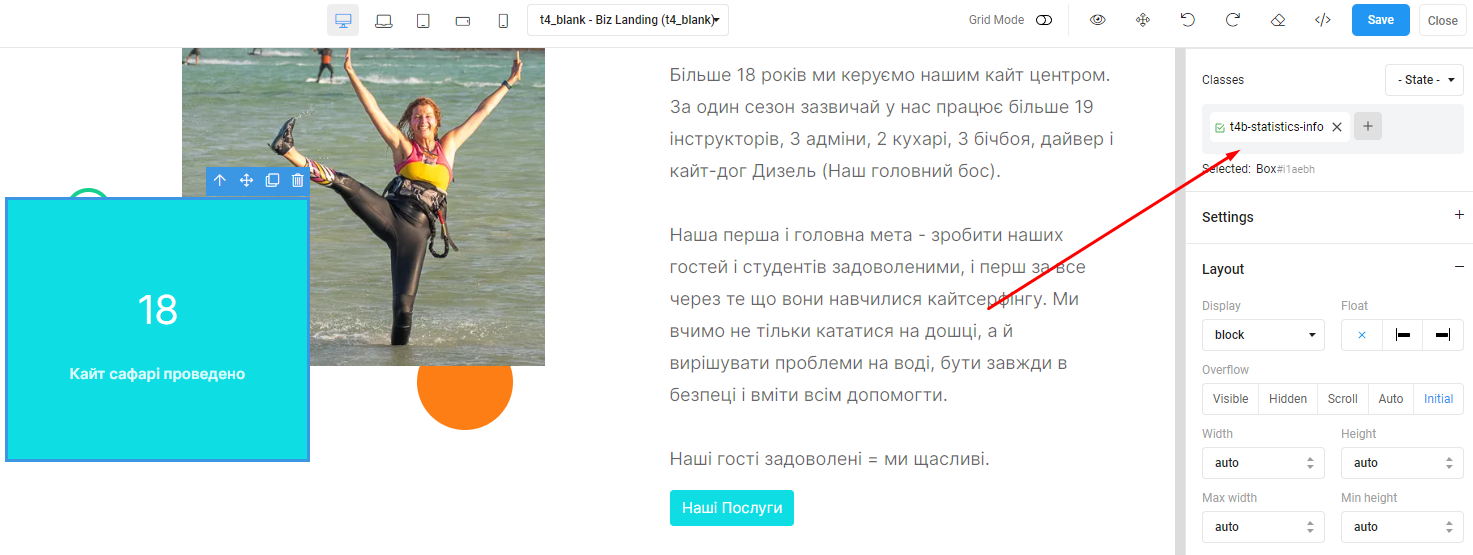Click the undo arrow icon
This screenshot has width=1473, height=555.
tap(1187, 20)
